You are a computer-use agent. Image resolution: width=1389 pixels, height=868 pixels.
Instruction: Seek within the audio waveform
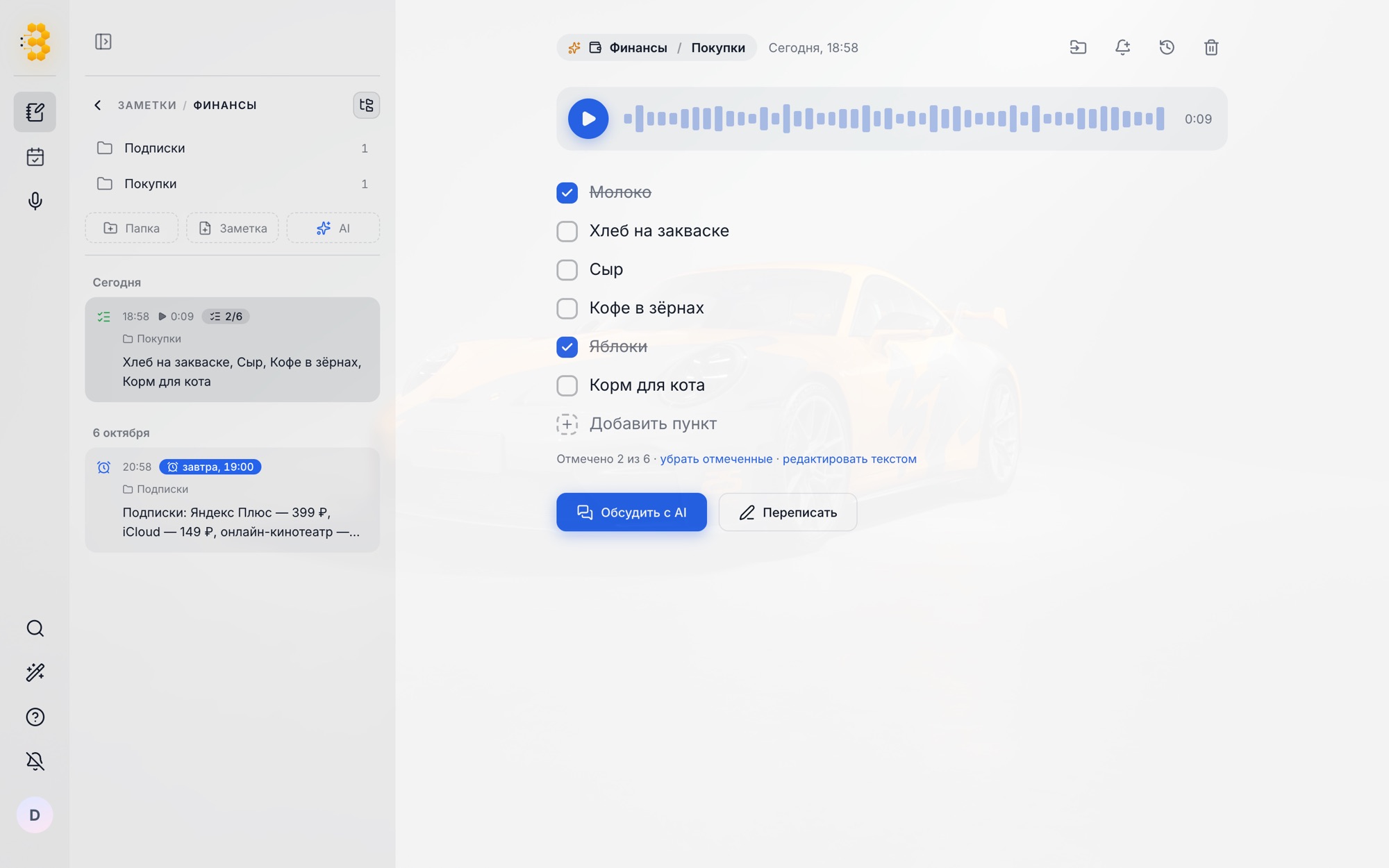(x=894, y=119)
